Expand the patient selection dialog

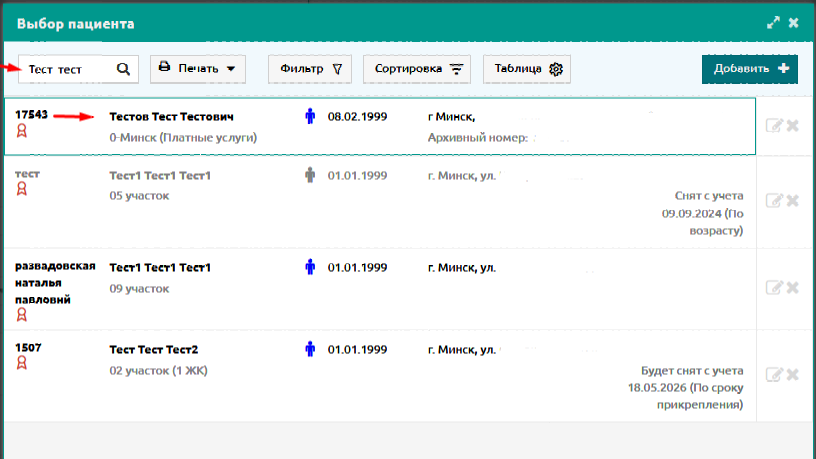tap(773, 23)
